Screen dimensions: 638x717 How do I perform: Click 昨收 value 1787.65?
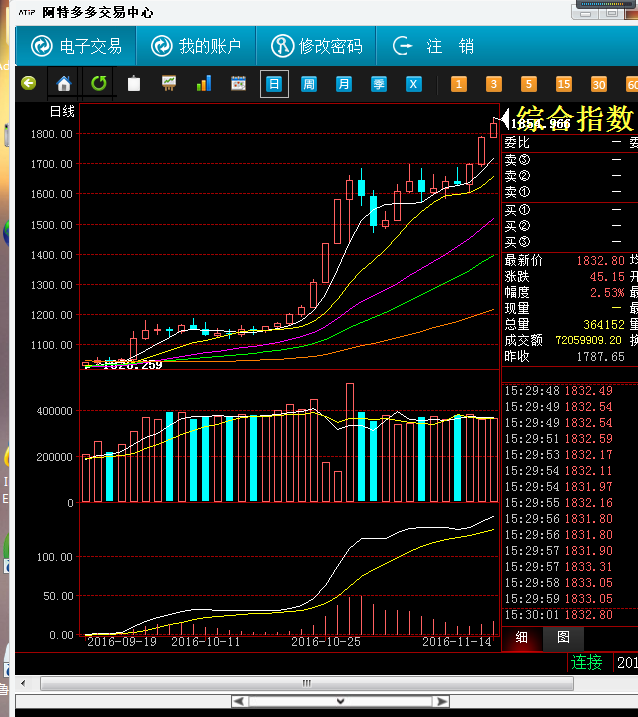(600, 357)
